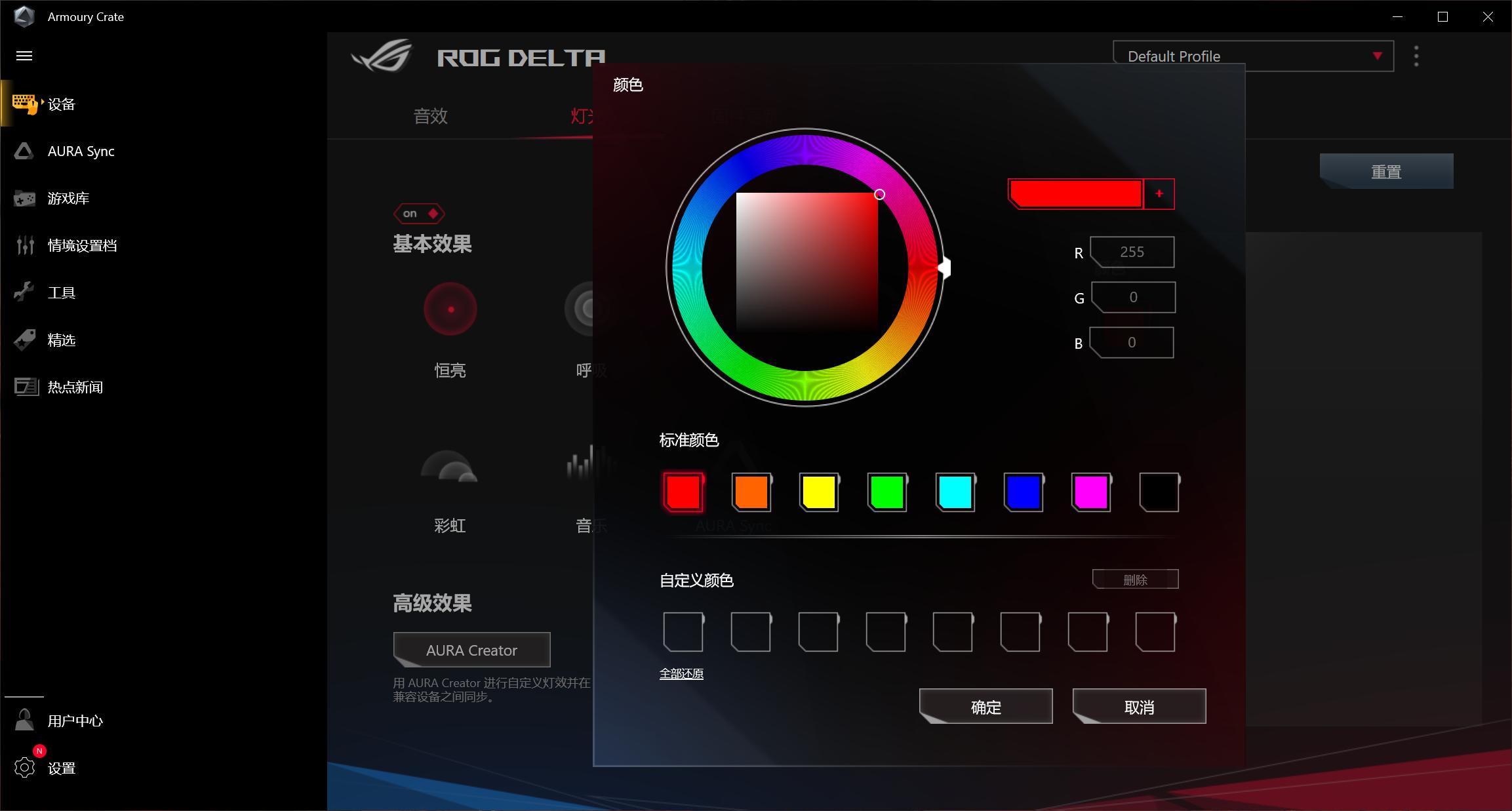The image size is (1512, 811).
Task: Open the game library sidebar icon
Action: 25,199
